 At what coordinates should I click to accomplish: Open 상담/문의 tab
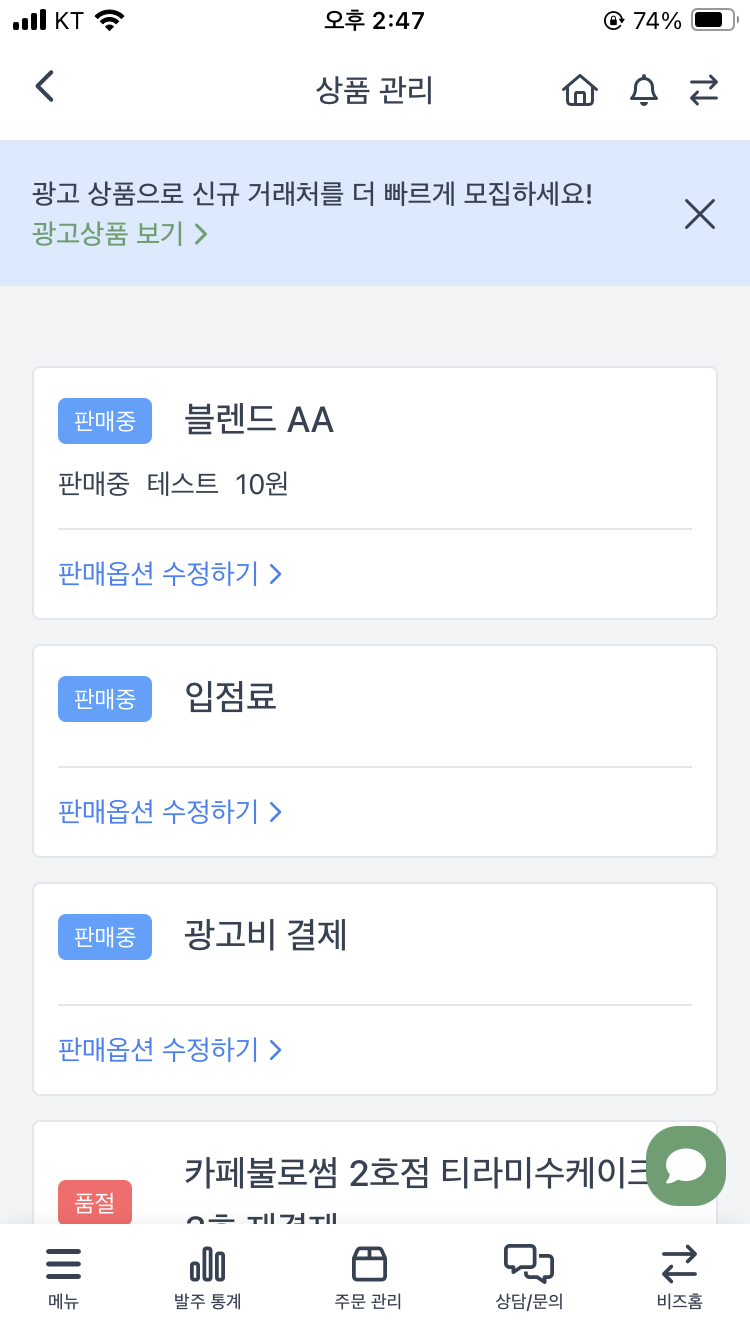(529, 1277)
